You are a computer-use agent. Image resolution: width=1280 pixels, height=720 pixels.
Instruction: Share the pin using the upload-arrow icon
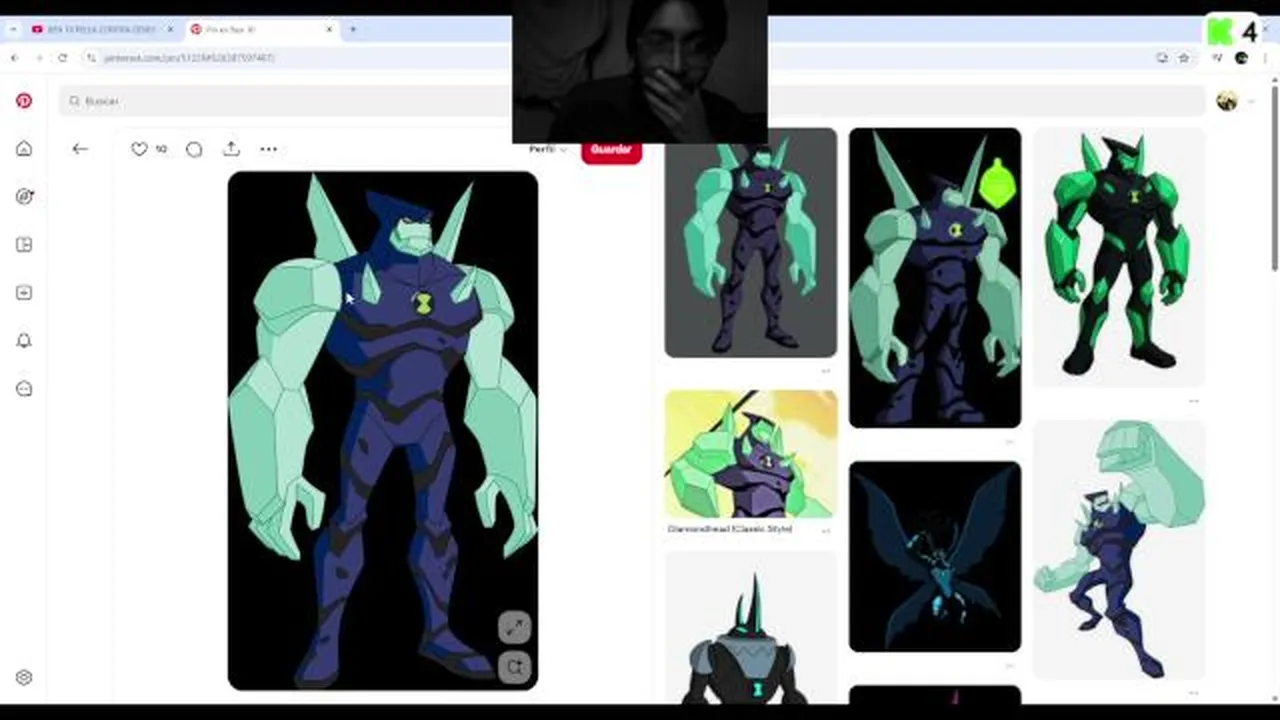pyautogui.click(x=231, y=148)
